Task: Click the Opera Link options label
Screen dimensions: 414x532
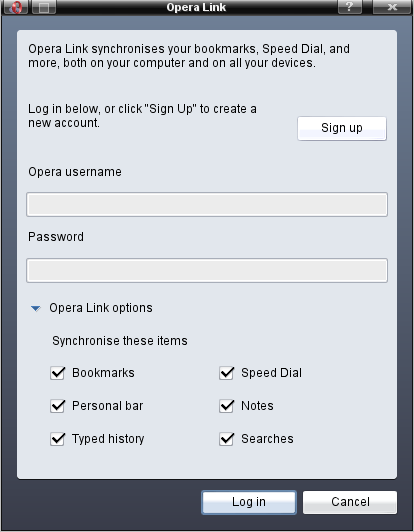Action: [x=101, y=308]
